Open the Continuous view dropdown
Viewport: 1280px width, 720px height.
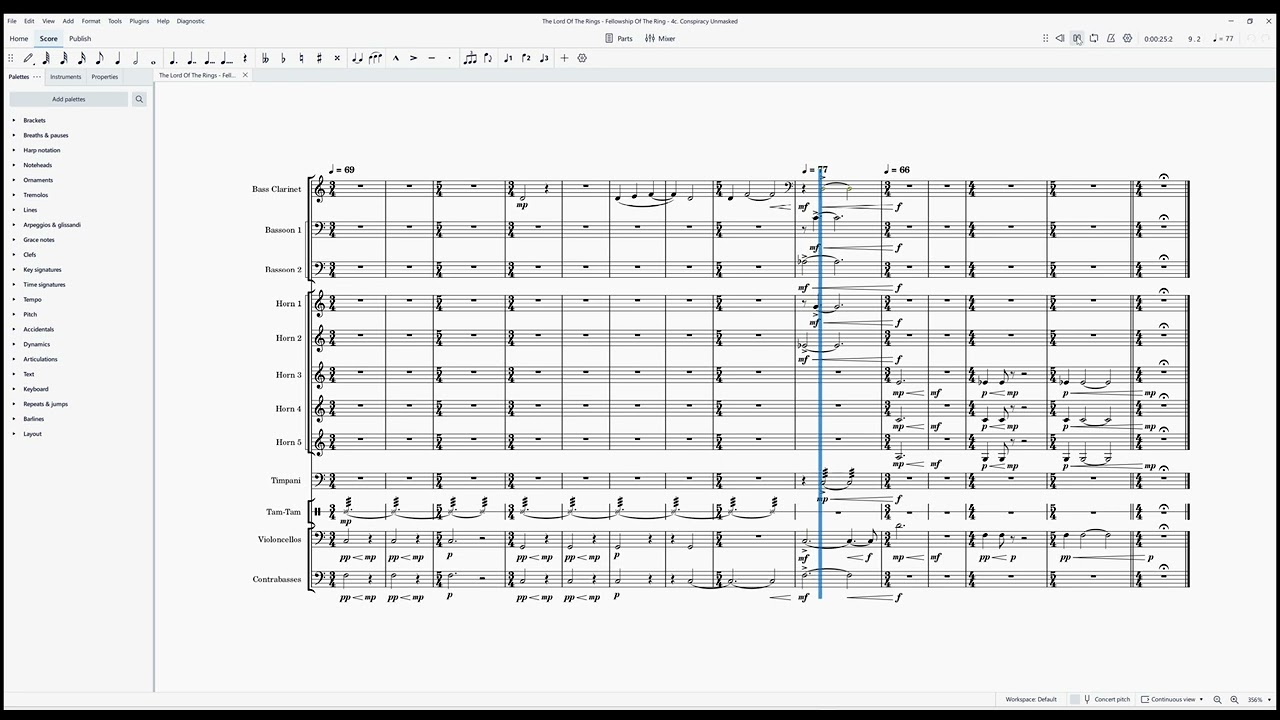coord(1172,700)
